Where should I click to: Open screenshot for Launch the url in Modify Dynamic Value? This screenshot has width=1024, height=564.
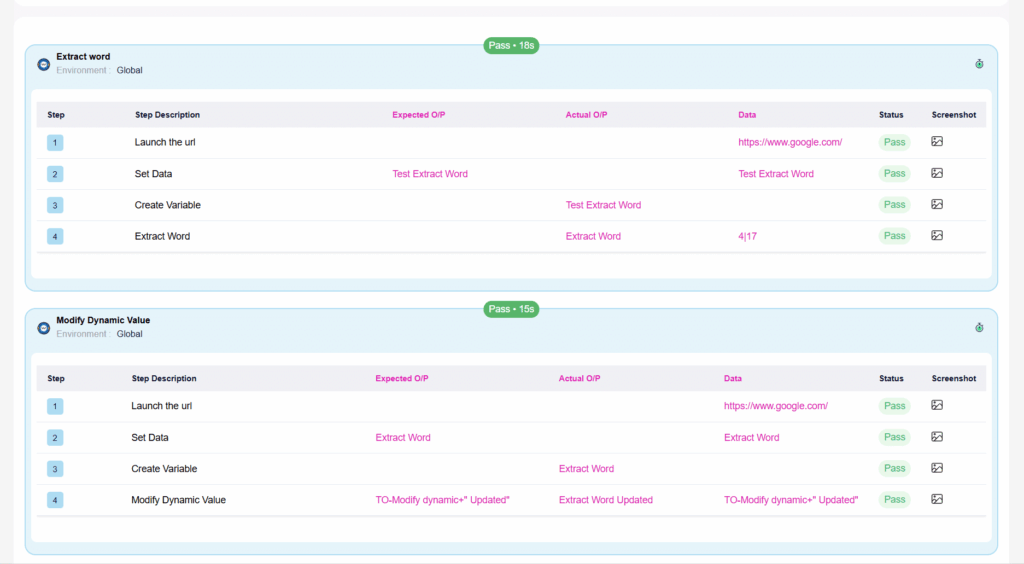click(x=937, y=405)
